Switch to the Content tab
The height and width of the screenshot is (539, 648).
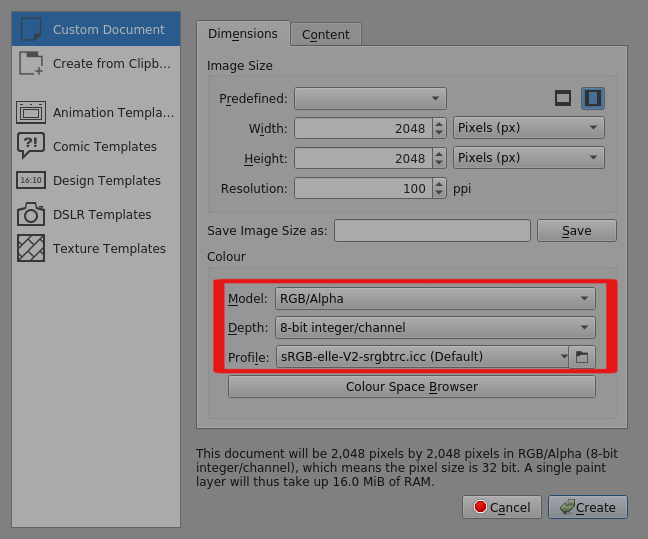(326, 34)
